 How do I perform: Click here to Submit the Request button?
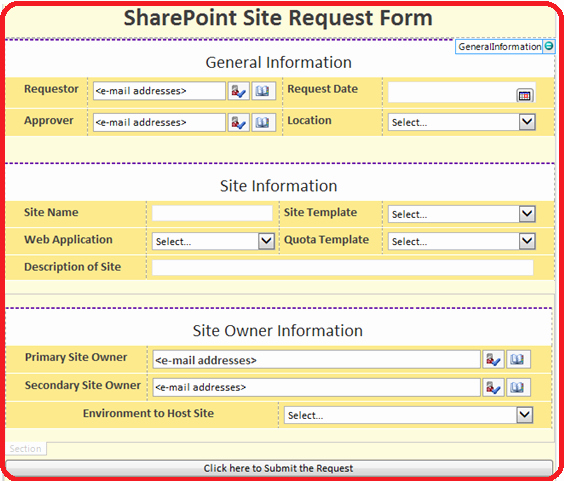(279, 468)
